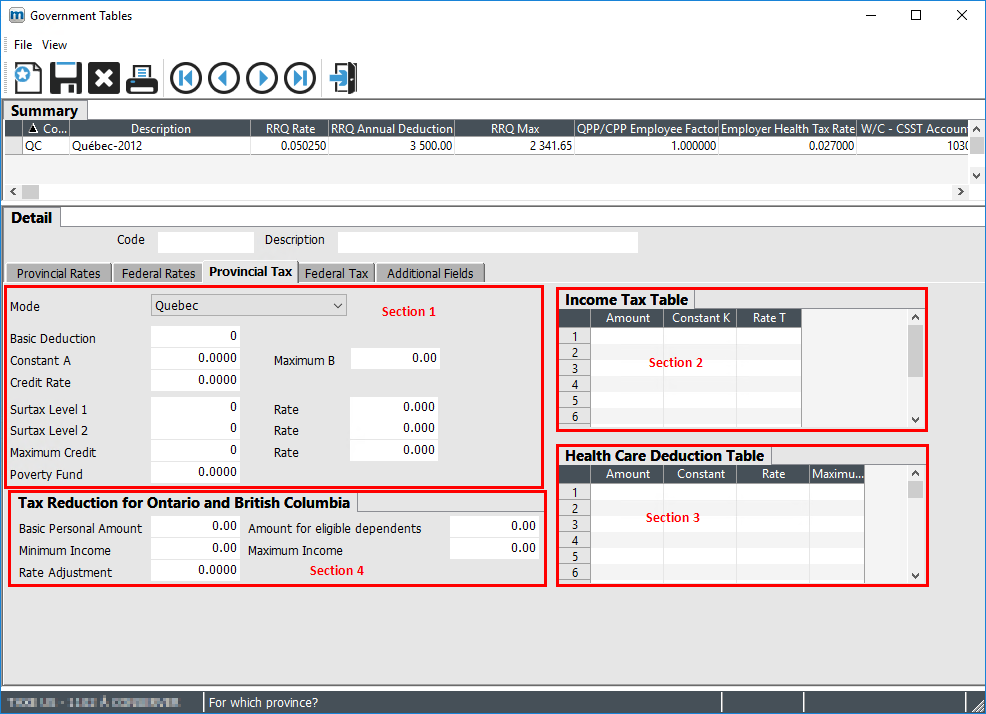Open the View menu
Screen dimensions: 986x714
(54, 45)
